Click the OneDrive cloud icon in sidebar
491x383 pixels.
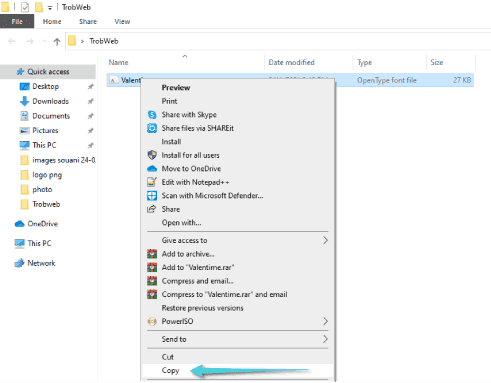click(x=20, y=224)
